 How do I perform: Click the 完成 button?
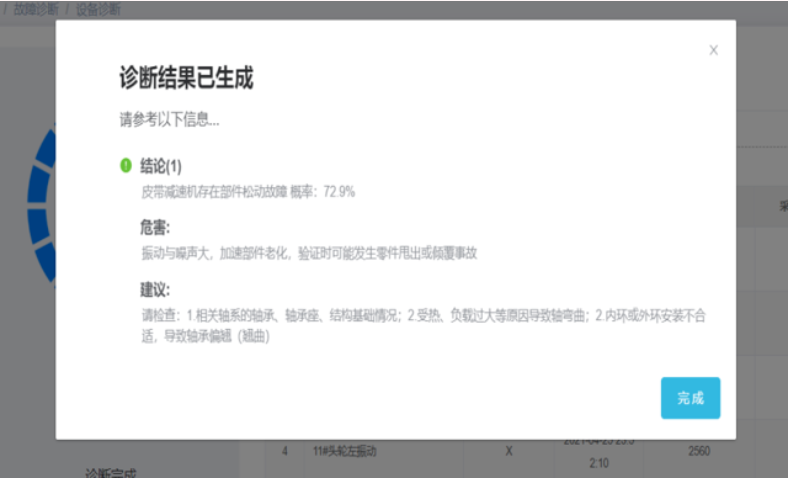[690, 398]
